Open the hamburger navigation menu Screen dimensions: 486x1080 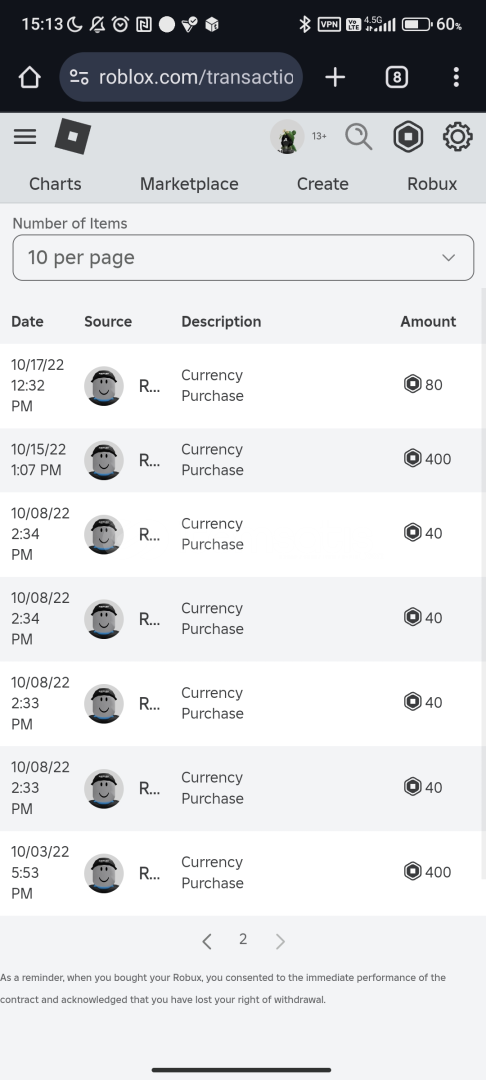coord(25,136)
